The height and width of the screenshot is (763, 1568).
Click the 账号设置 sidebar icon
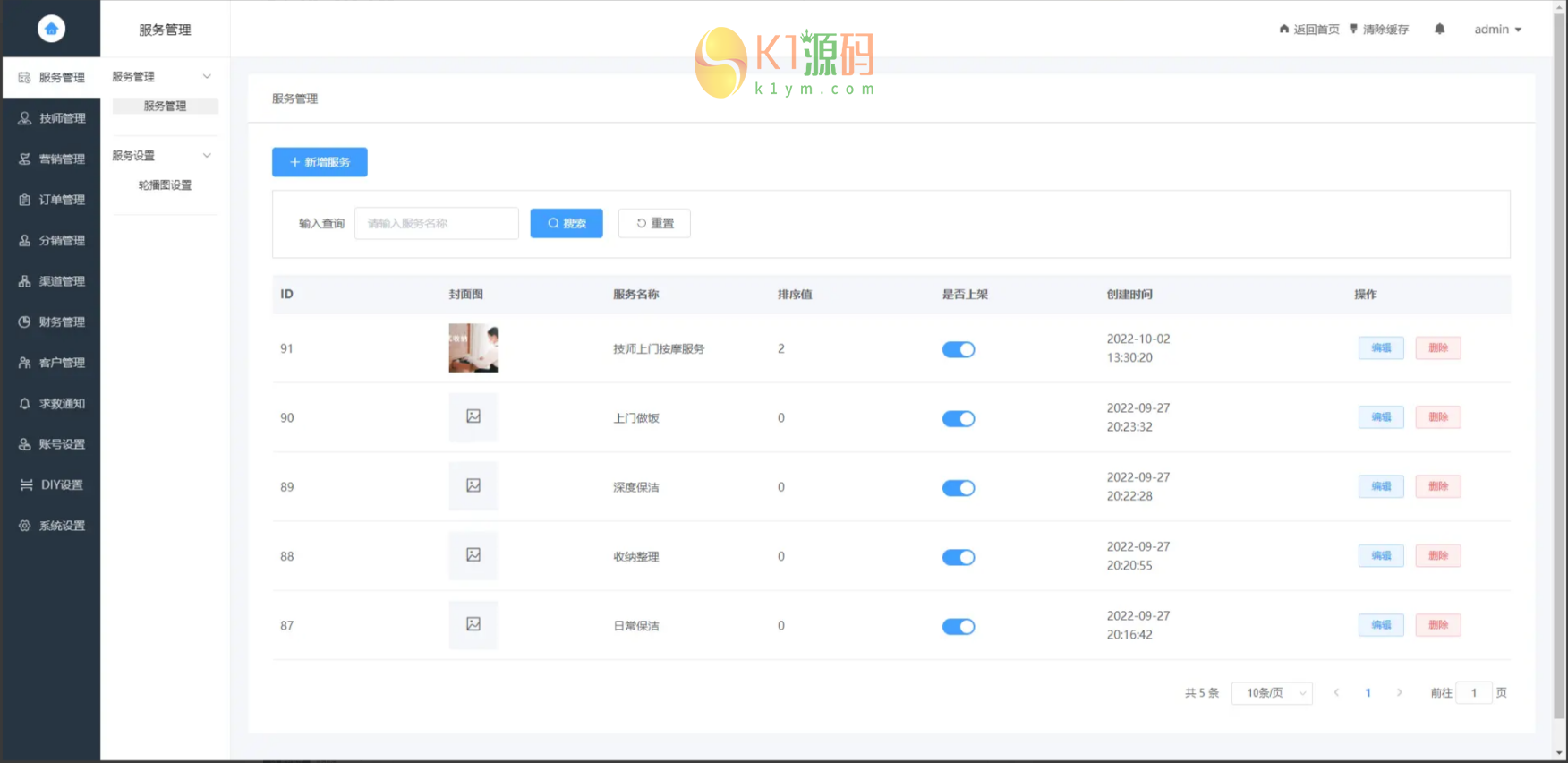(x=24, y=444)
